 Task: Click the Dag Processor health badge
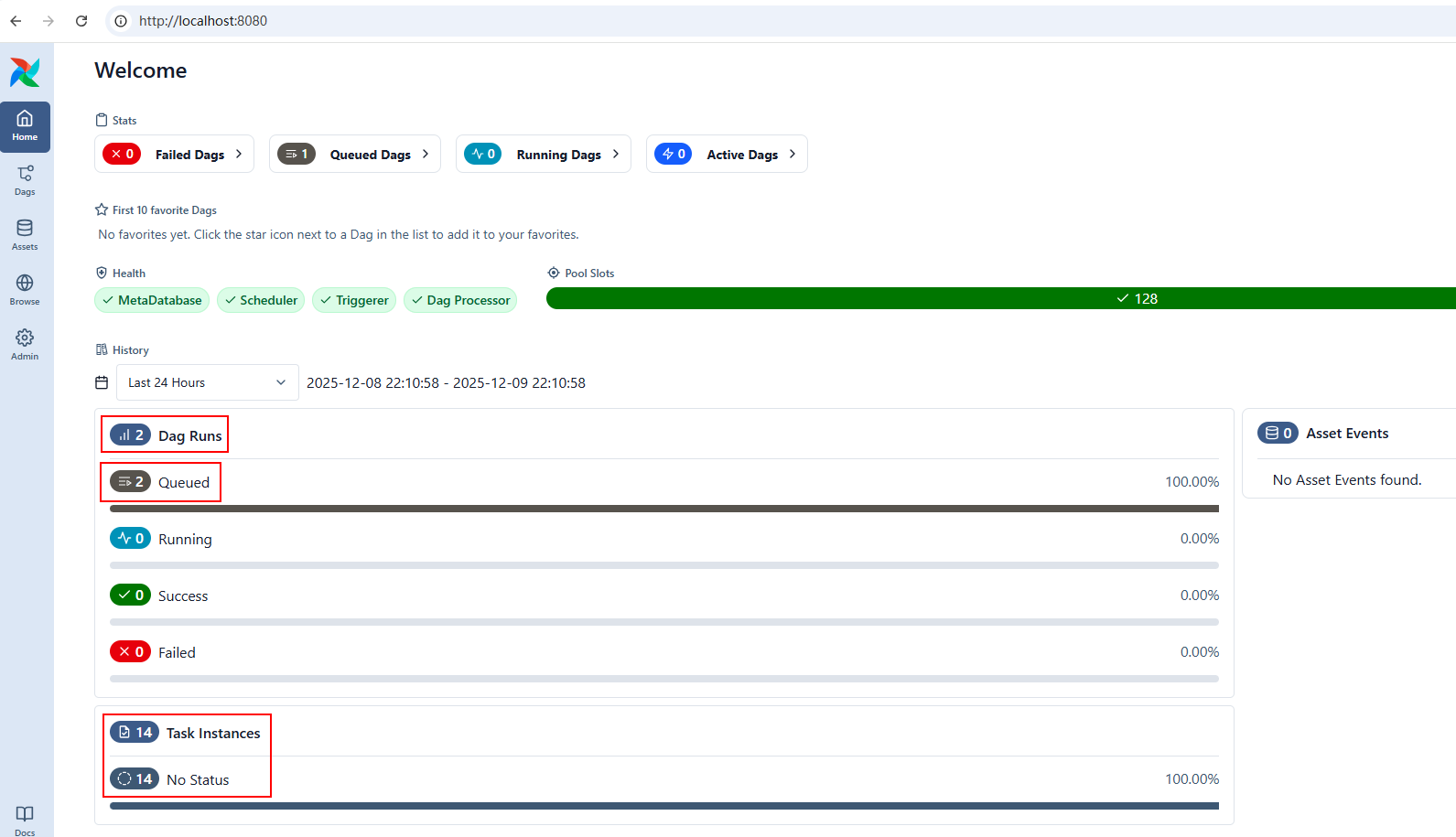click(460, 300)
